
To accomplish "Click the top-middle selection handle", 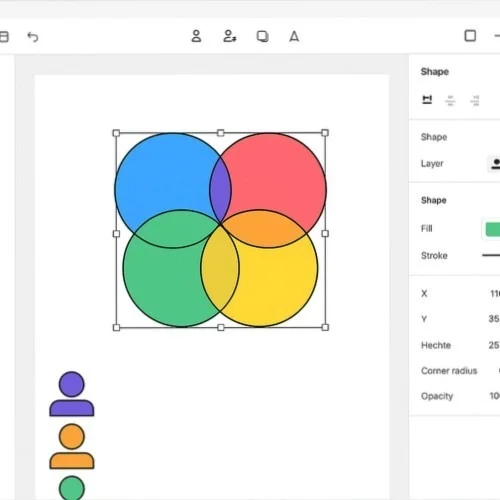I will [x=221, y=133].
